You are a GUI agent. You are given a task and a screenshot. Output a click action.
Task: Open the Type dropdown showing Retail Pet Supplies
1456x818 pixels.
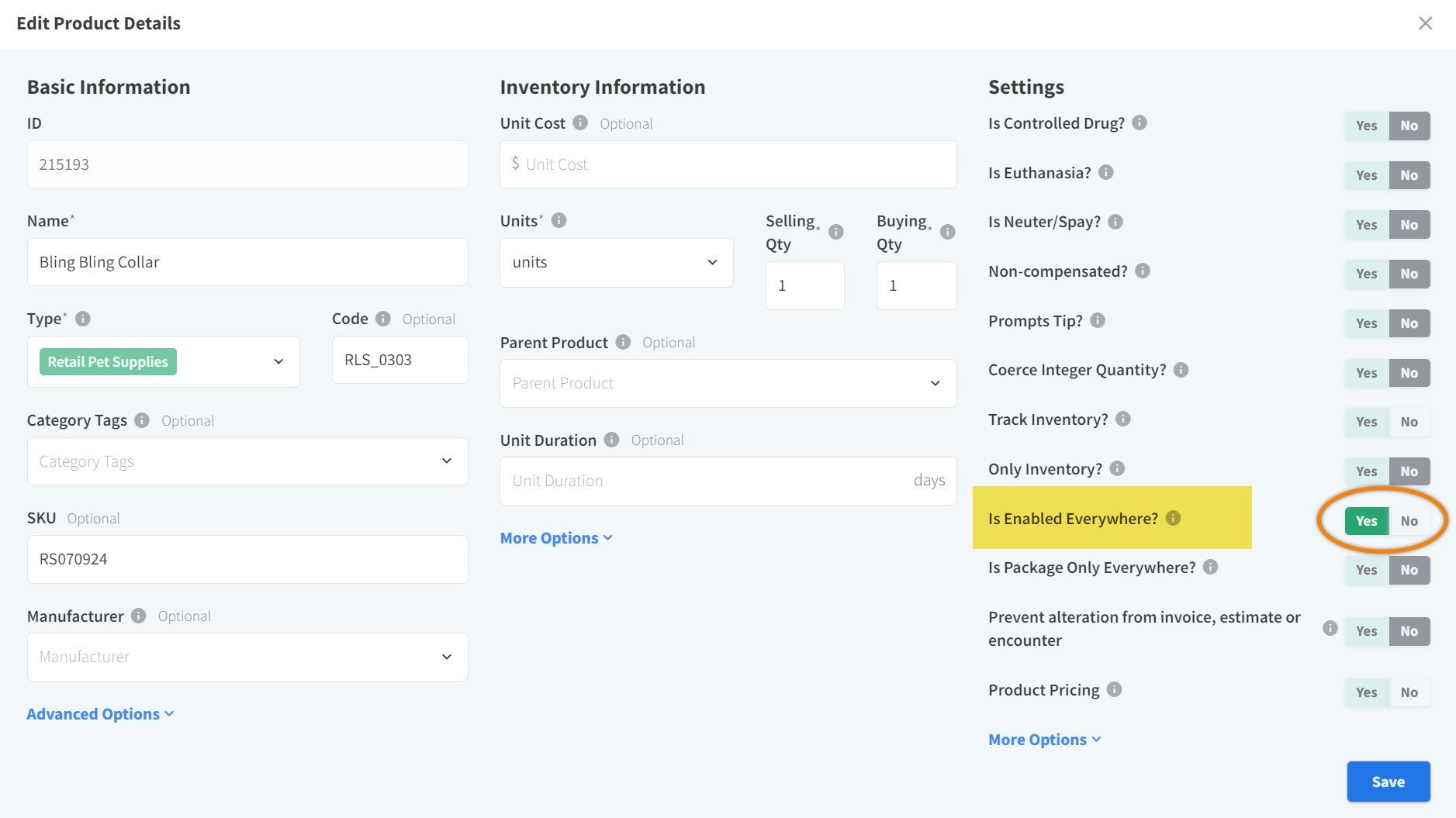[x=164, y=362]
